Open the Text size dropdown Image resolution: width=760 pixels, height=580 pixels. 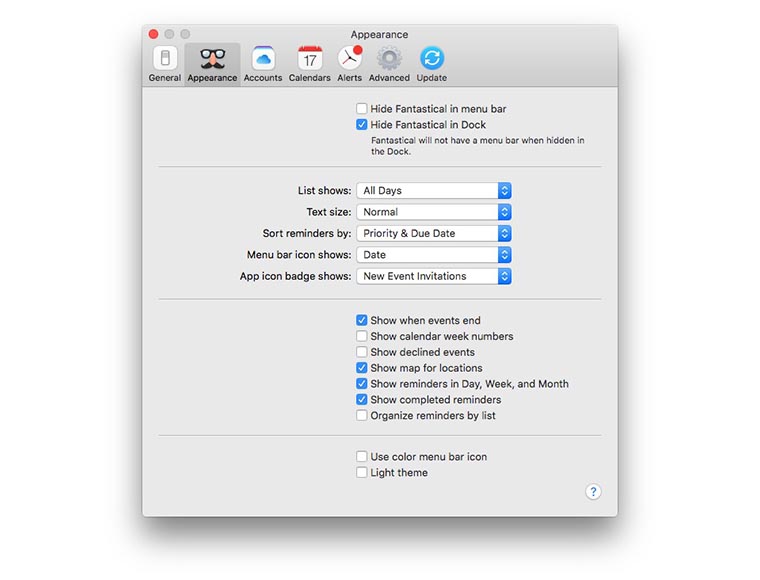pyautogui.click(x=434, y=212)
